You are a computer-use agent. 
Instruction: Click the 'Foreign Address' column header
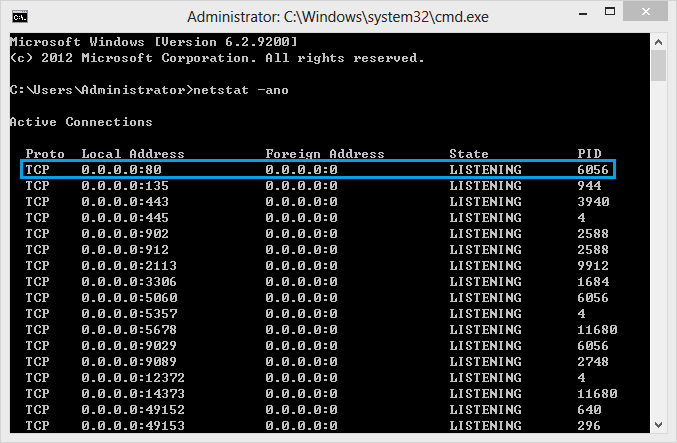point(325,154)
